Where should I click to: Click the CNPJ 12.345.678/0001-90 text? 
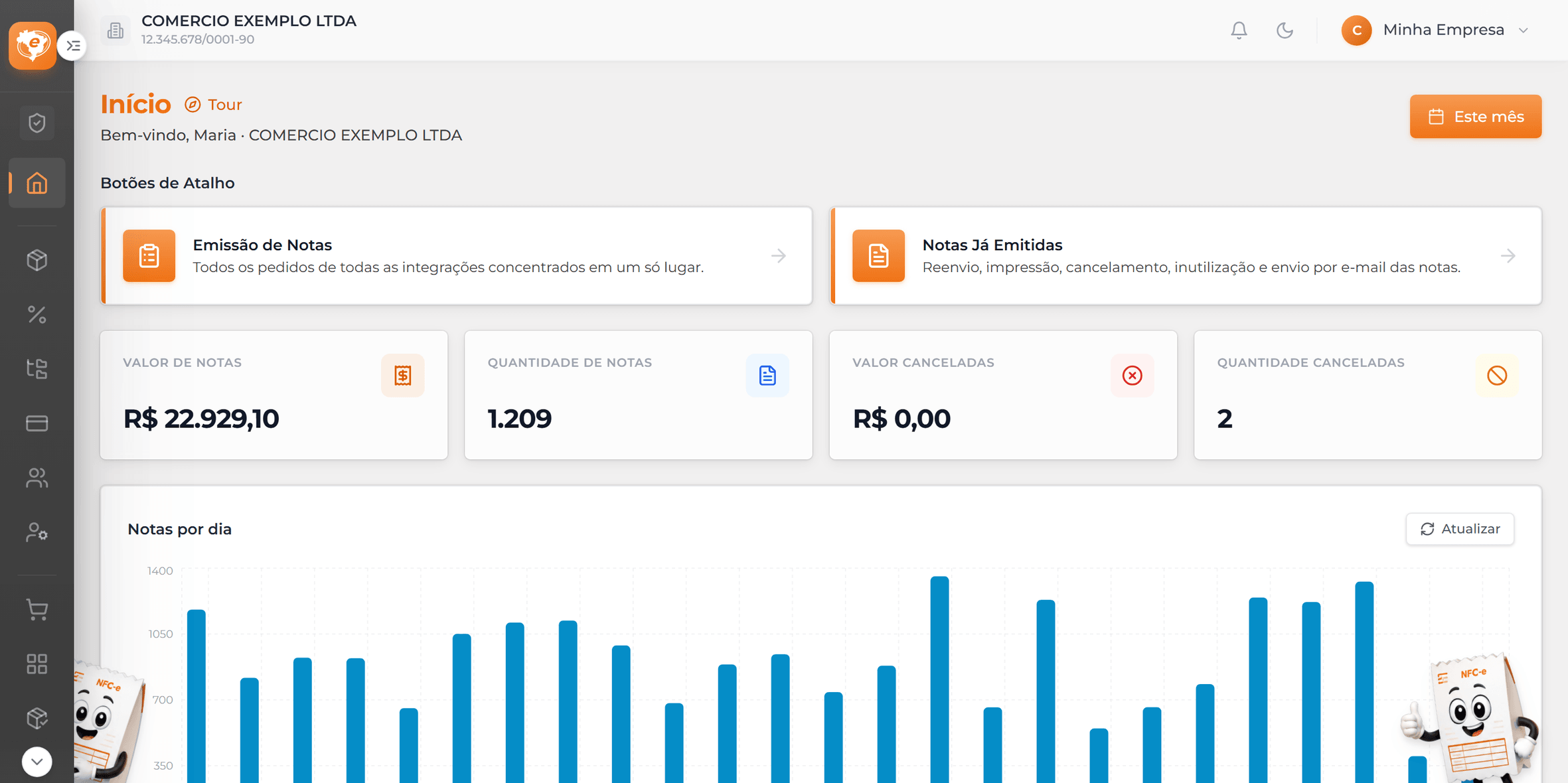click(x=198, y=40)
